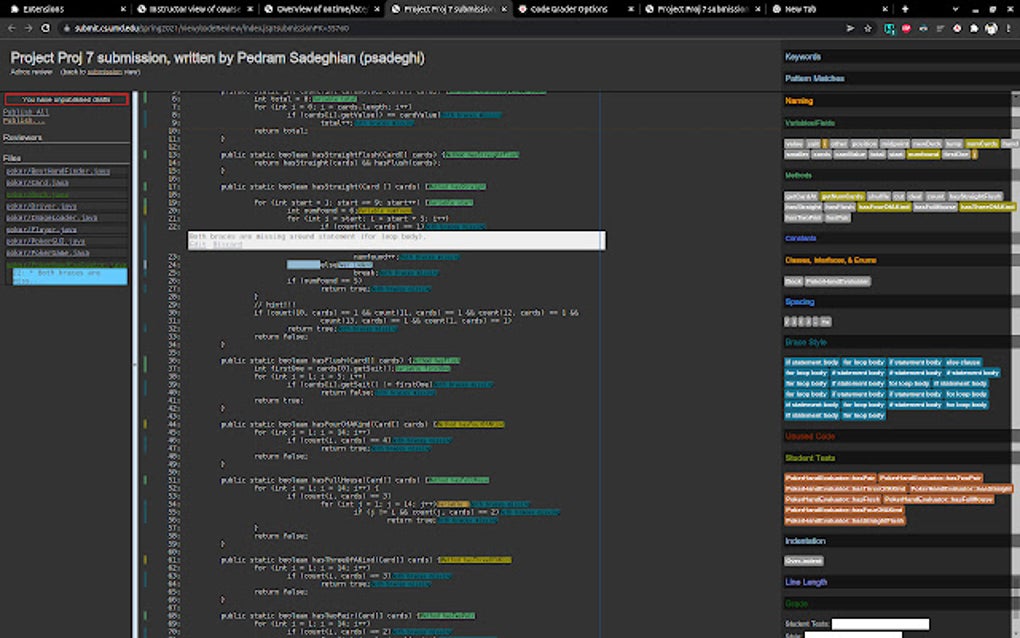Viewport: 1020px width, 638px height.
Task: Switch to the New Tab browser tab
Action: 800,9
